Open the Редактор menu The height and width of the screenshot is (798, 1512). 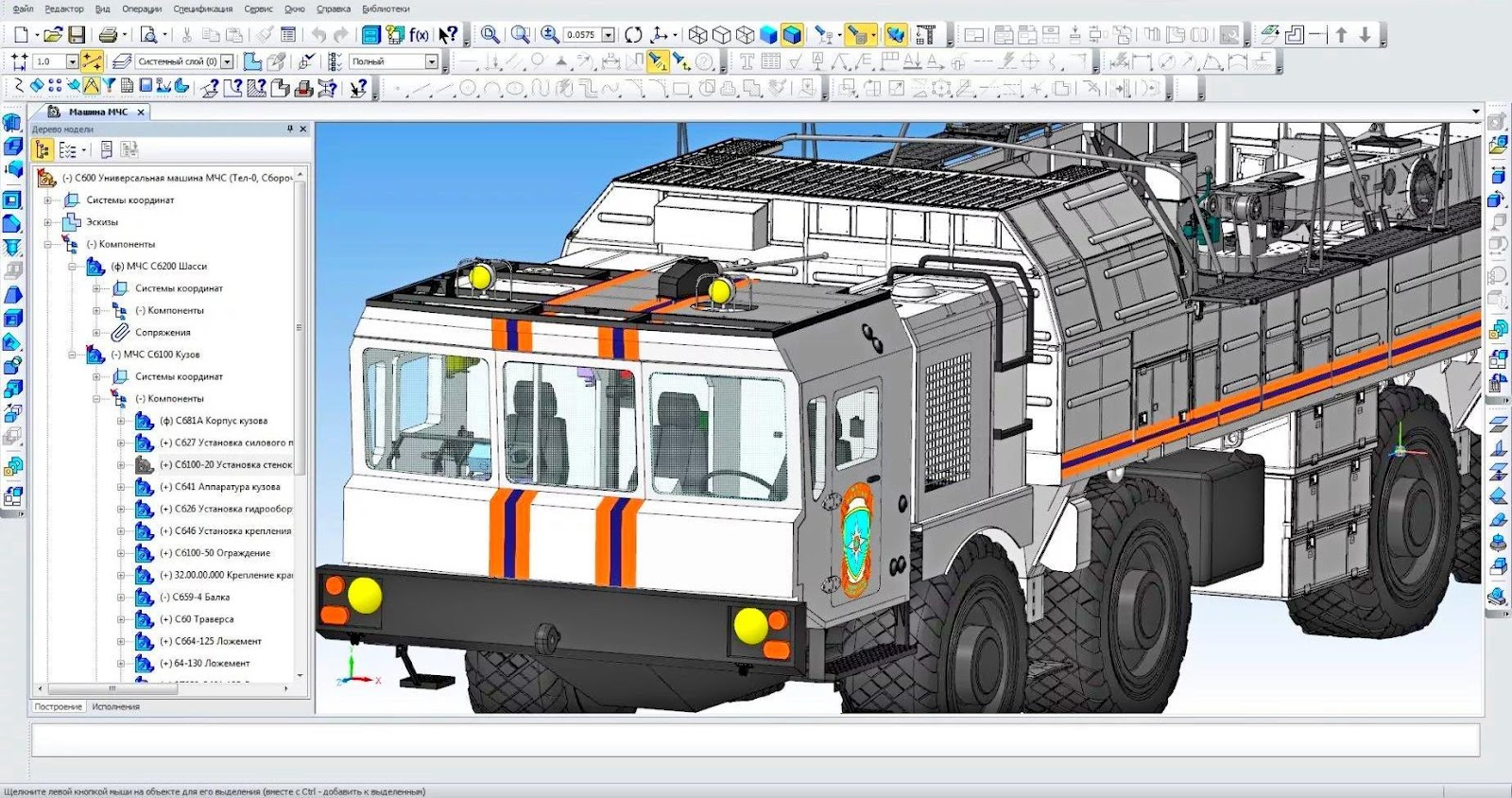[x=64, y=9]
